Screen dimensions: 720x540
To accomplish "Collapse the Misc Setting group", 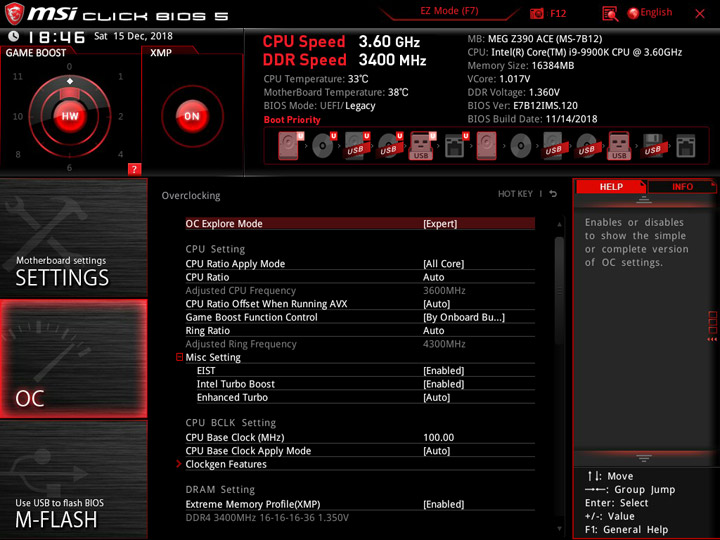I will point(180,357).
